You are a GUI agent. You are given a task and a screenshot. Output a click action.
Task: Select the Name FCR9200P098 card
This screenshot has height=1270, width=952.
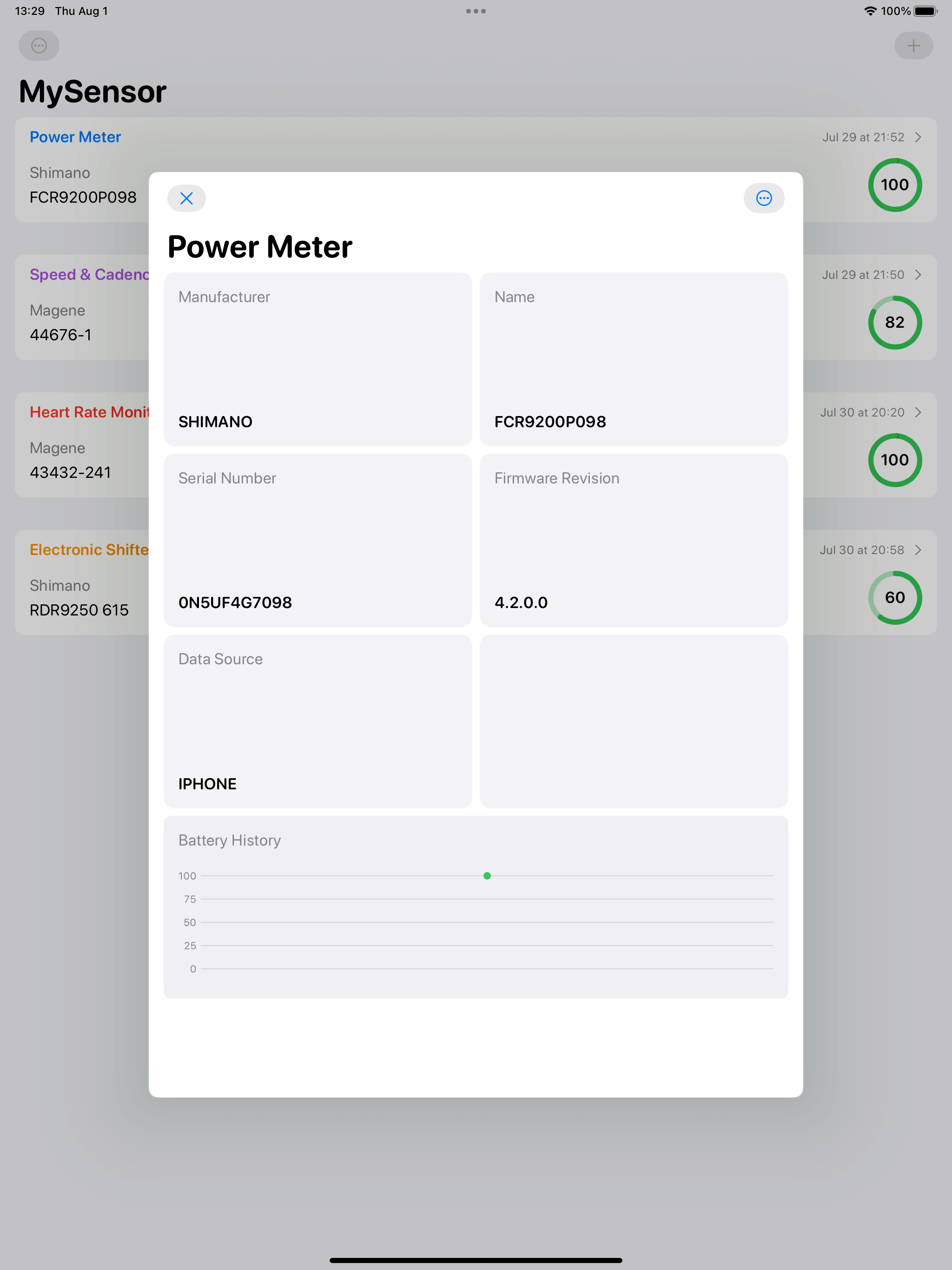click(633, 359)
